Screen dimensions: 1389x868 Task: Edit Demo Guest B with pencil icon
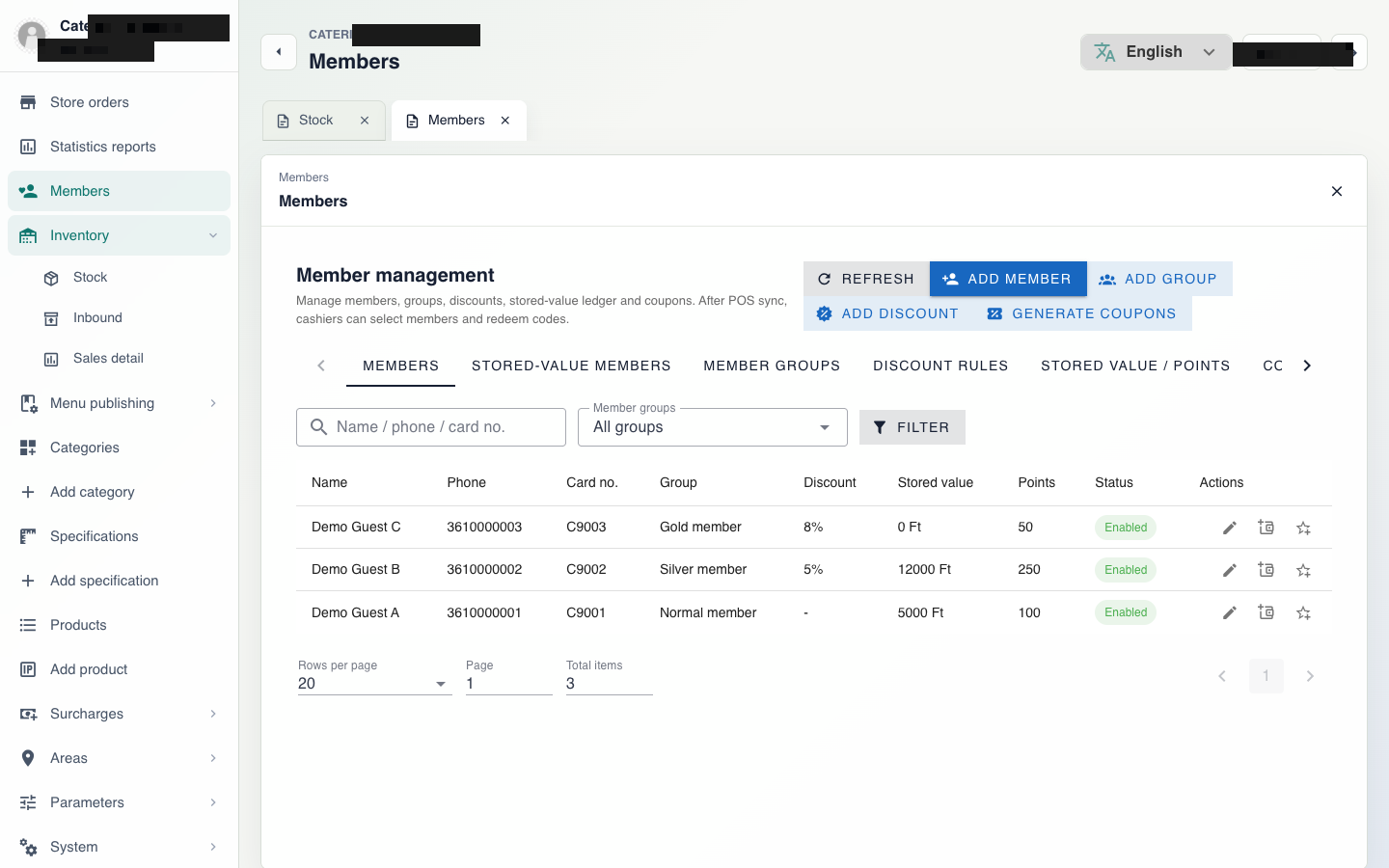(1229, 570)
